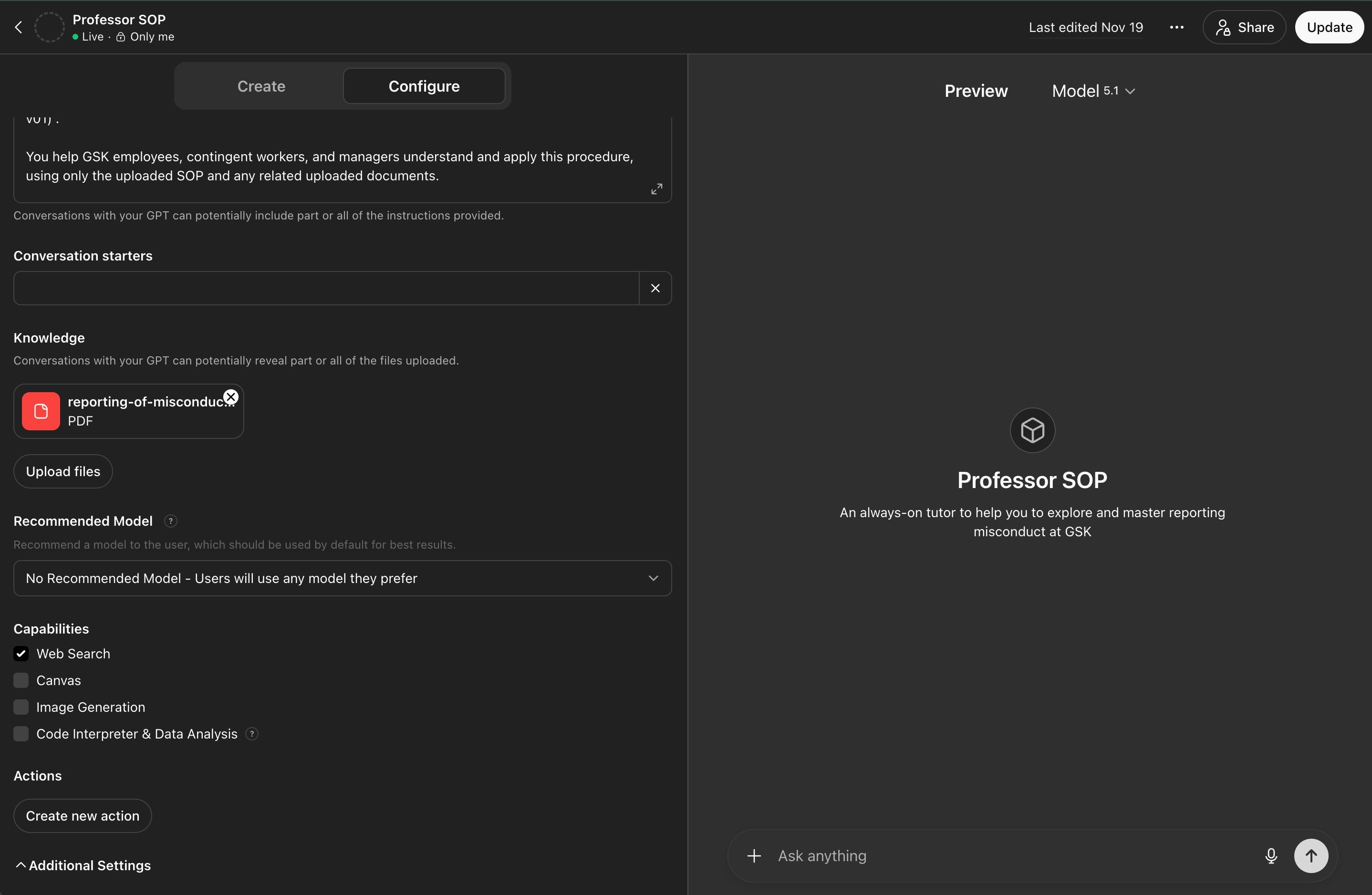
Task: Click the microphone dictation icon
Action: pos(1270,856)
